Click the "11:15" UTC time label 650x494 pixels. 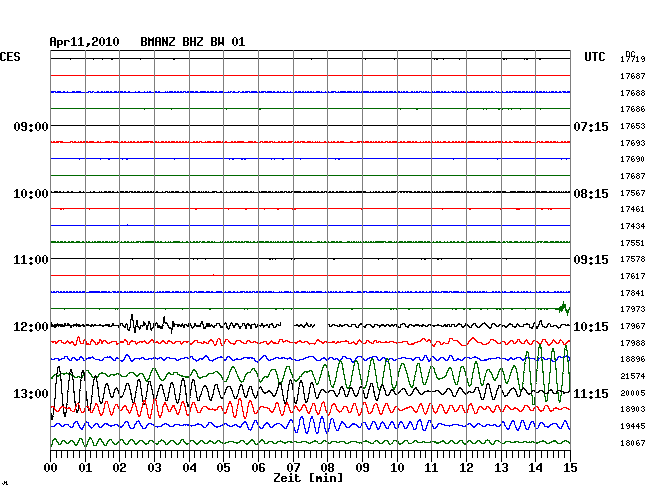[x=591, y=393]
